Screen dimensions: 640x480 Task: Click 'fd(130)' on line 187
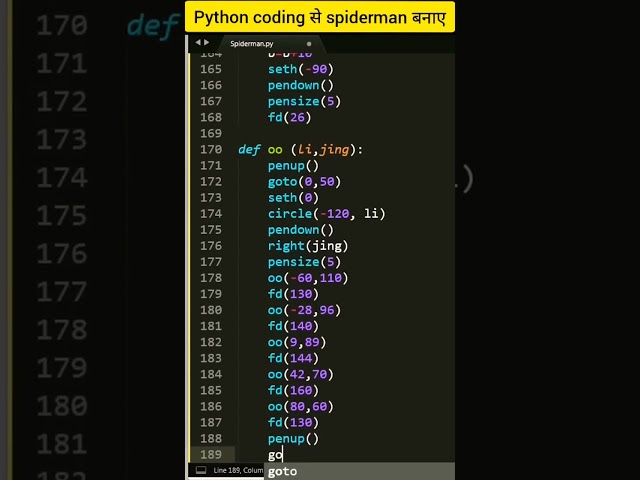click(293, 422)
